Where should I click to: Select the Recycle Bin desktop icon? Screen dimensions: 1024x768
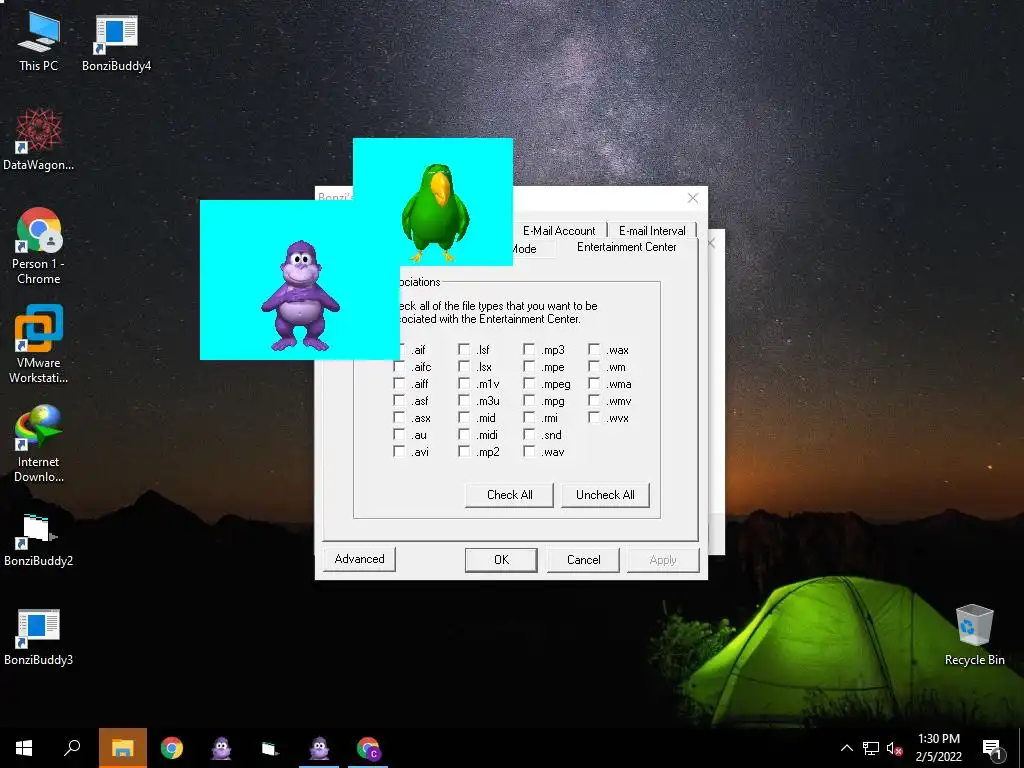pos(974,635)
